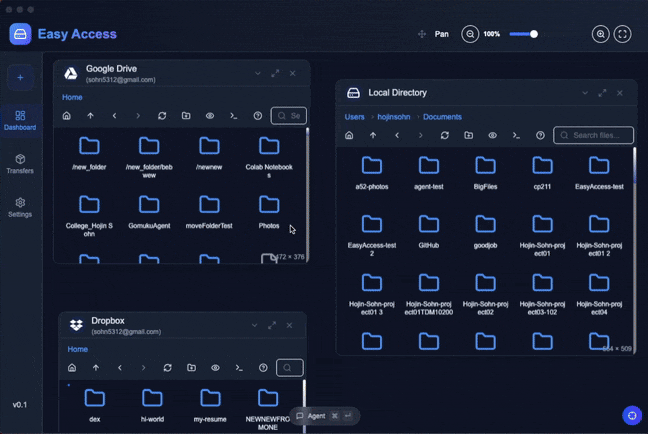Click the Search files field in Local Directory

(593, 135)
